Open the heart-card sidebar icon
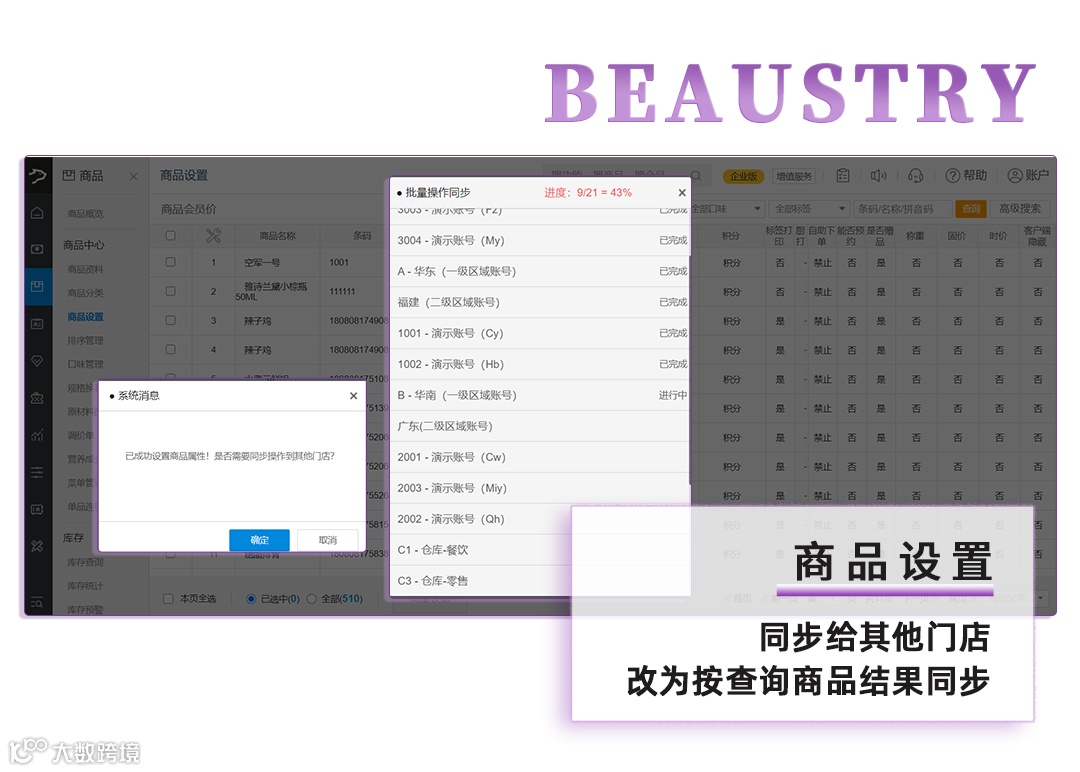This screenshot has width=1080, height=772. pyautogui.click(x=37, y=249)
